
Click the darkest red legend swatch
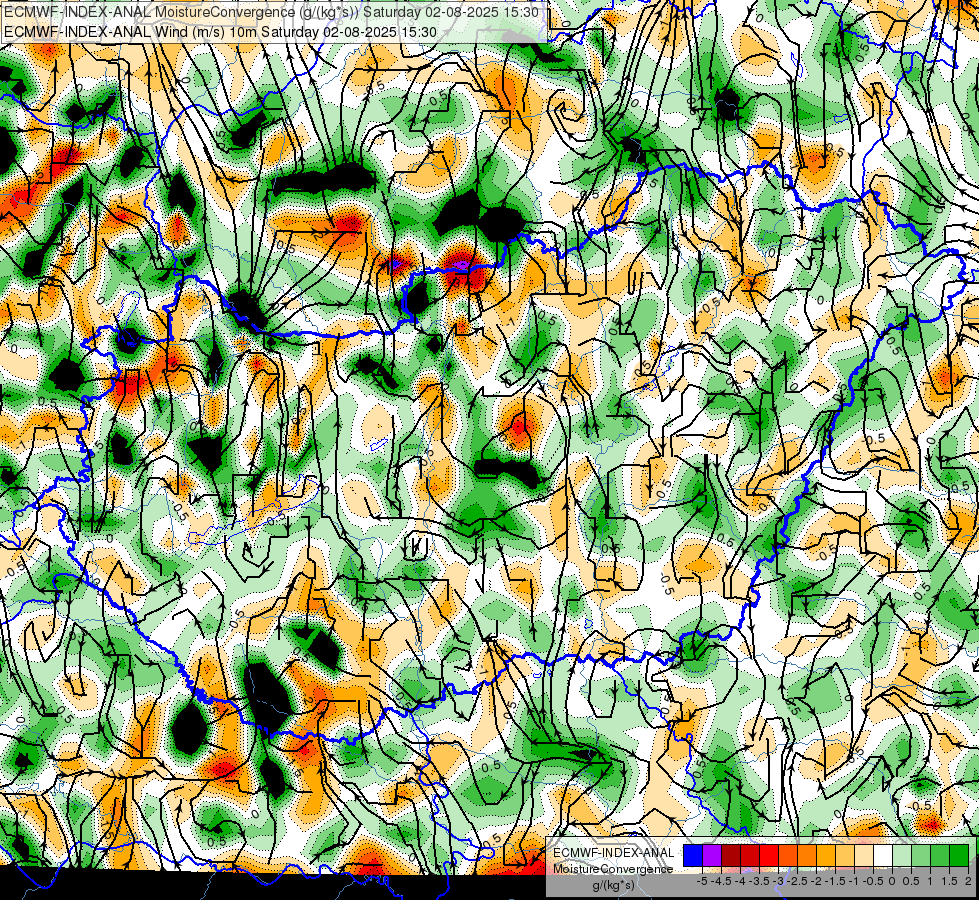tap(731, 855)
